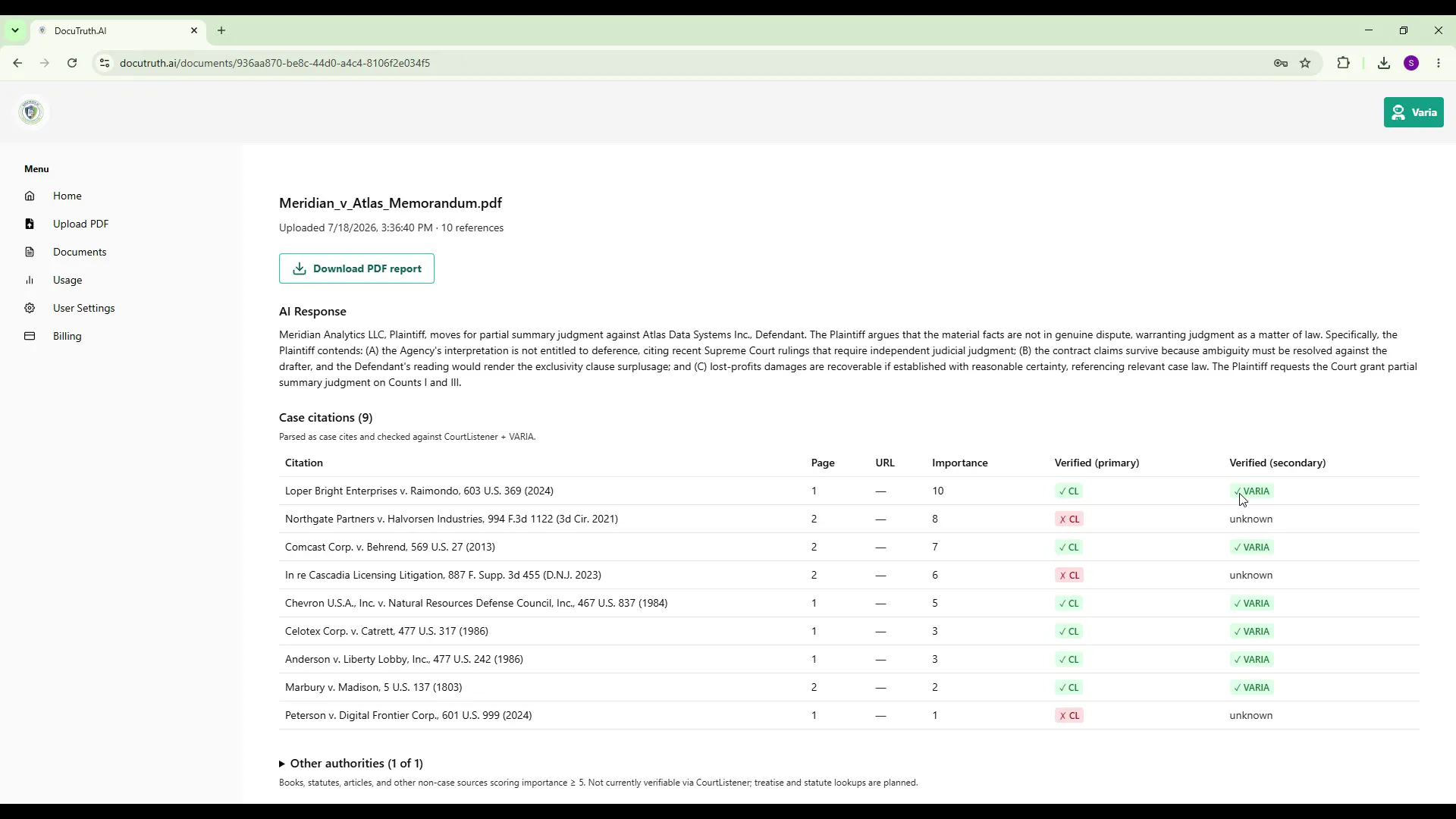Minimize the browser window

(1369, 30)
